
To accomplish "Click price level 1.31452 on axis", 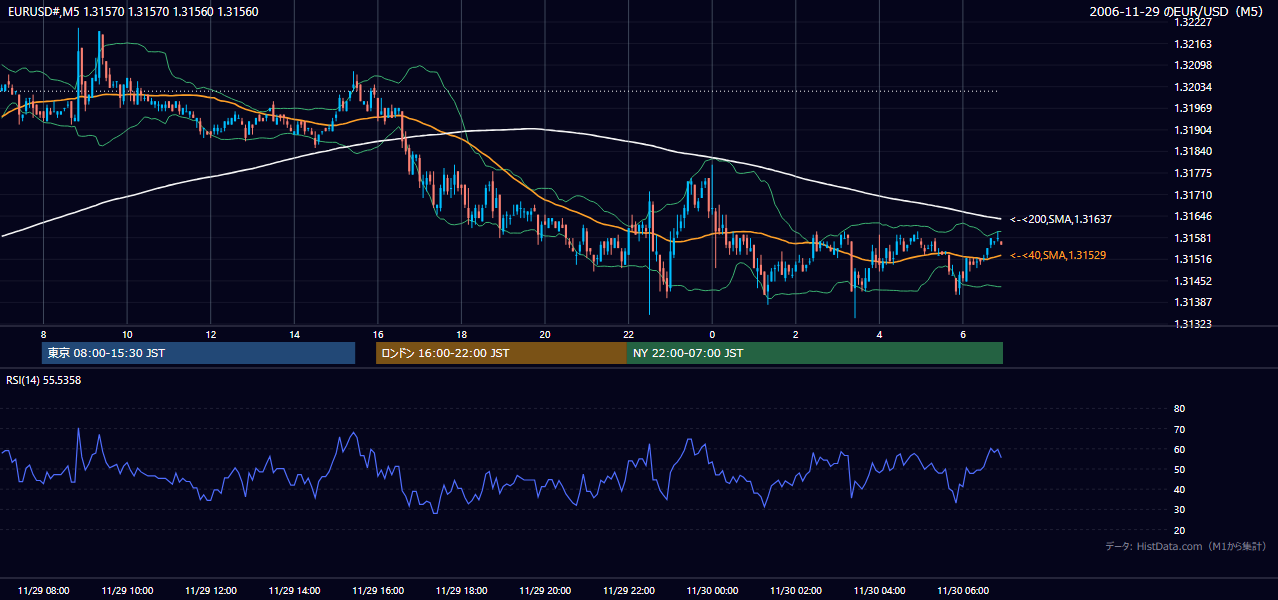I will (x=1192, y=281).
